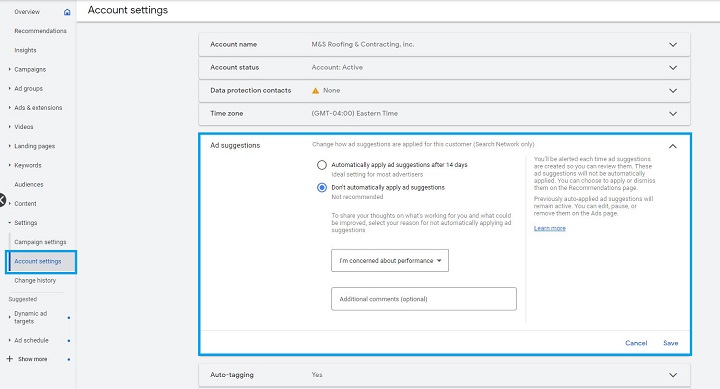Open Recommendations in the sidebar
This screenshot has width=720, height=389.
pos(40,31)
